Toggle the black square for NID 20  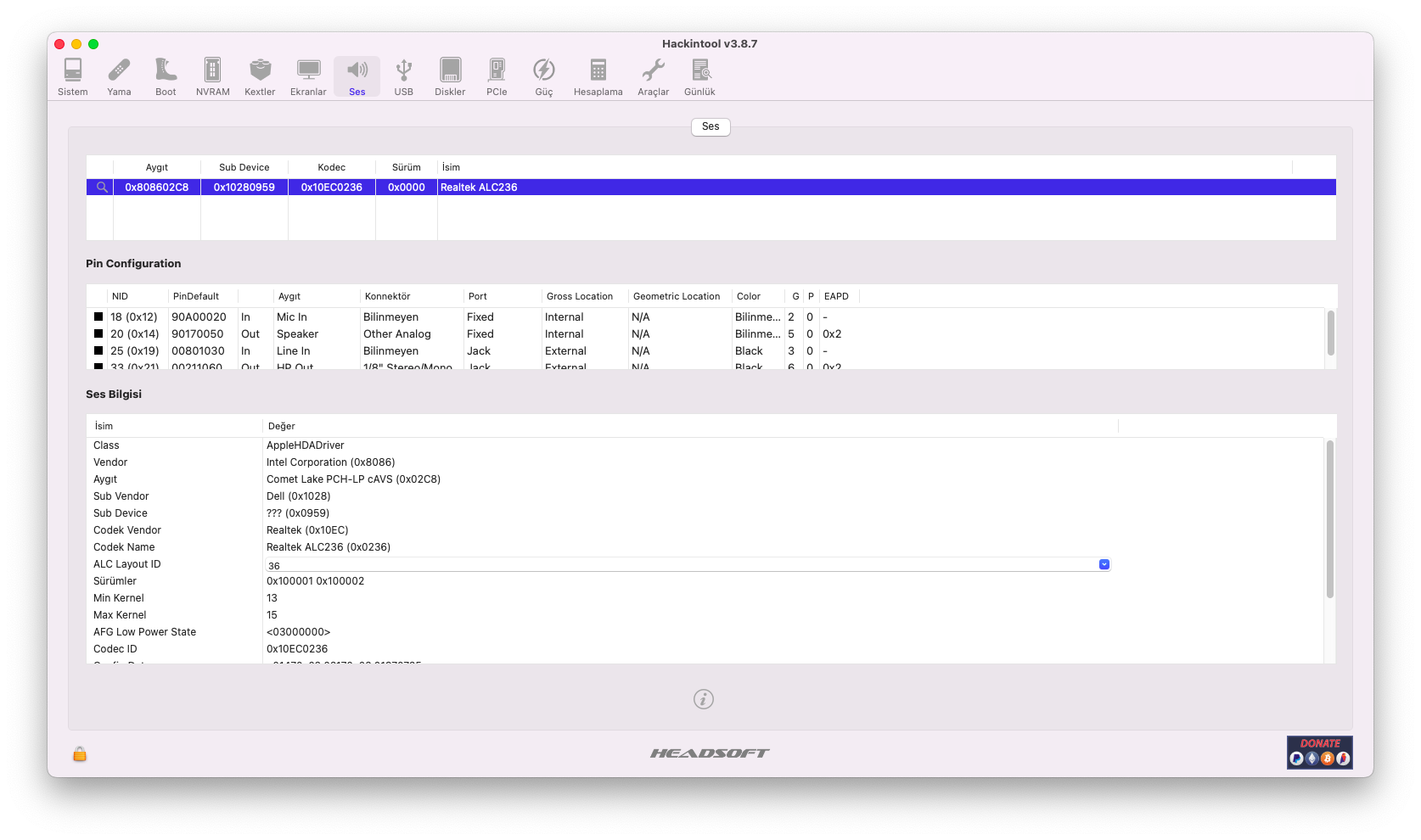point(98,333)
